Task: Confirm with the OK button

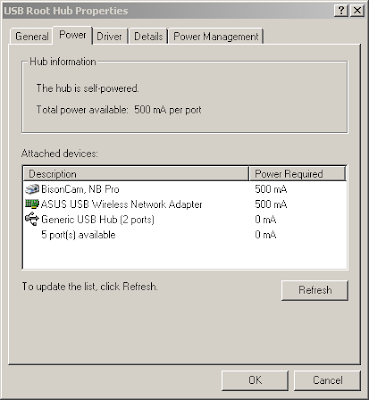Action: [x=255, y=380]
